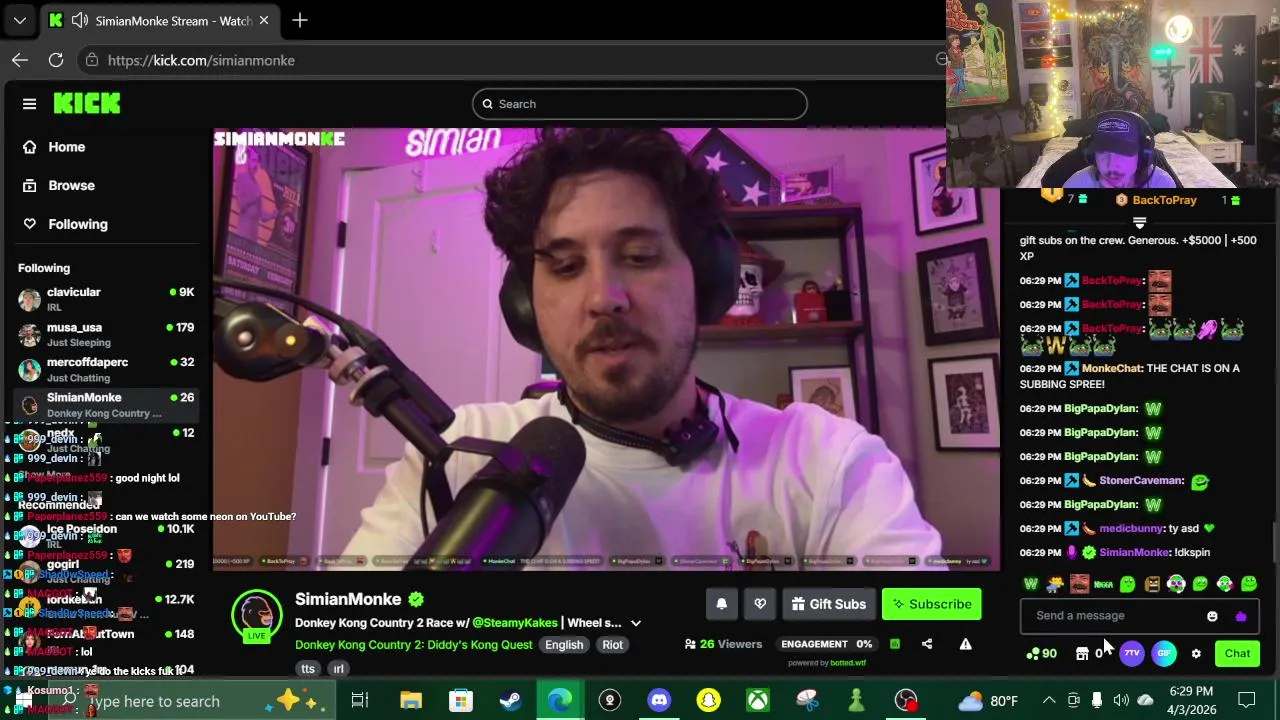Toggle stream notifications bell
The image size is (1280, 720).
point(721,604)
